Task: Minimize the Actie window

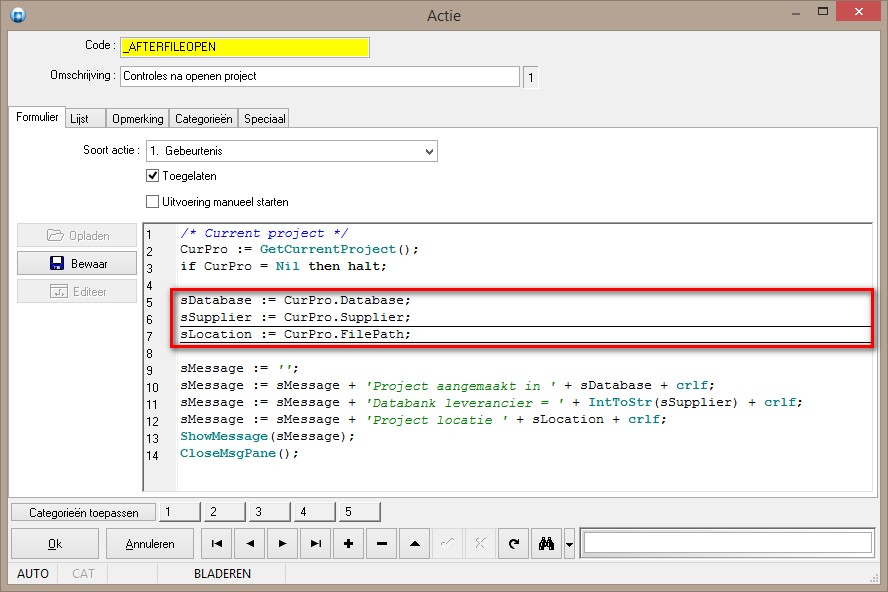Action: (x=796, y=12)
